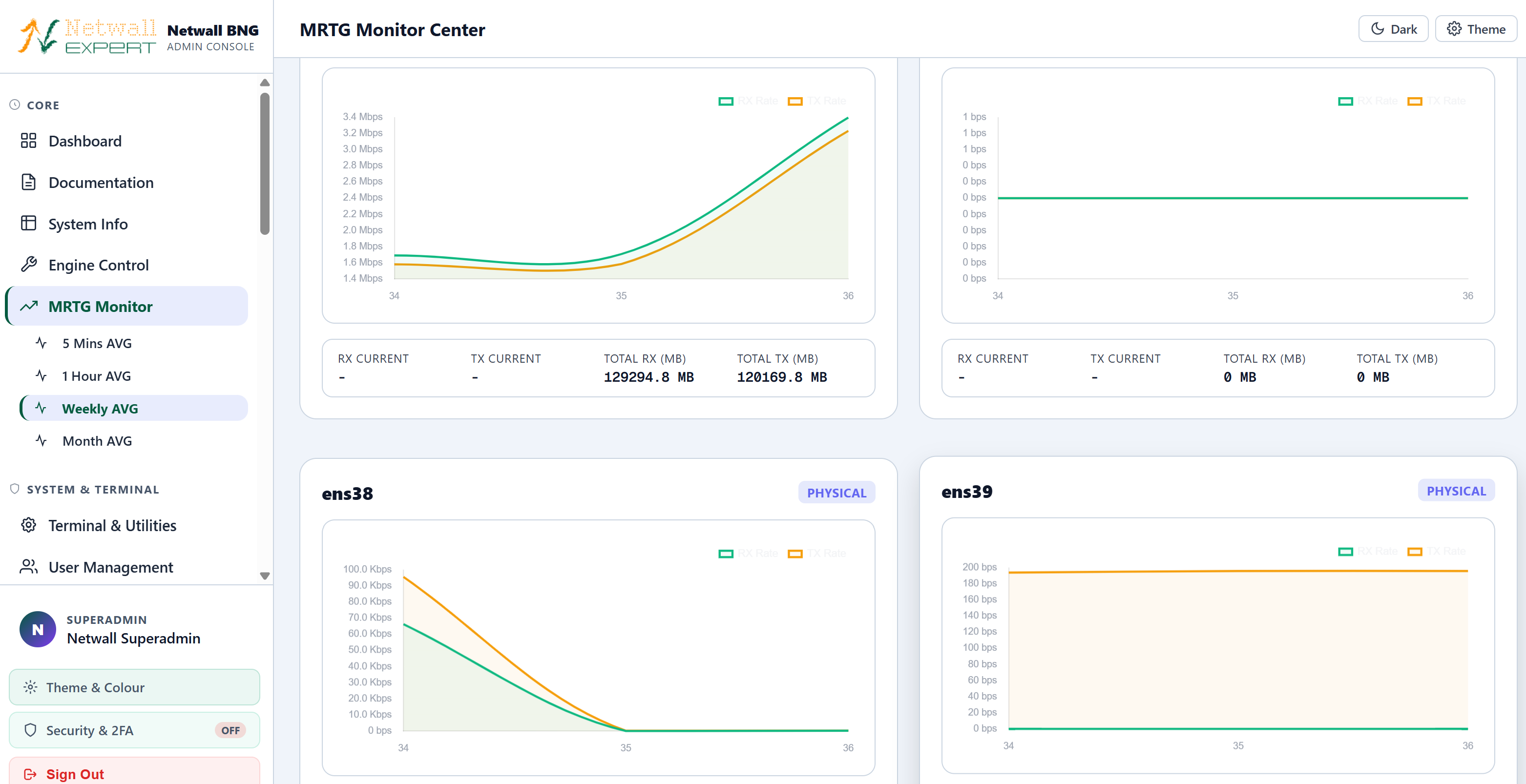
Task: Click the Terminal & Utilities gear icon
Action: tap(28, 525)
